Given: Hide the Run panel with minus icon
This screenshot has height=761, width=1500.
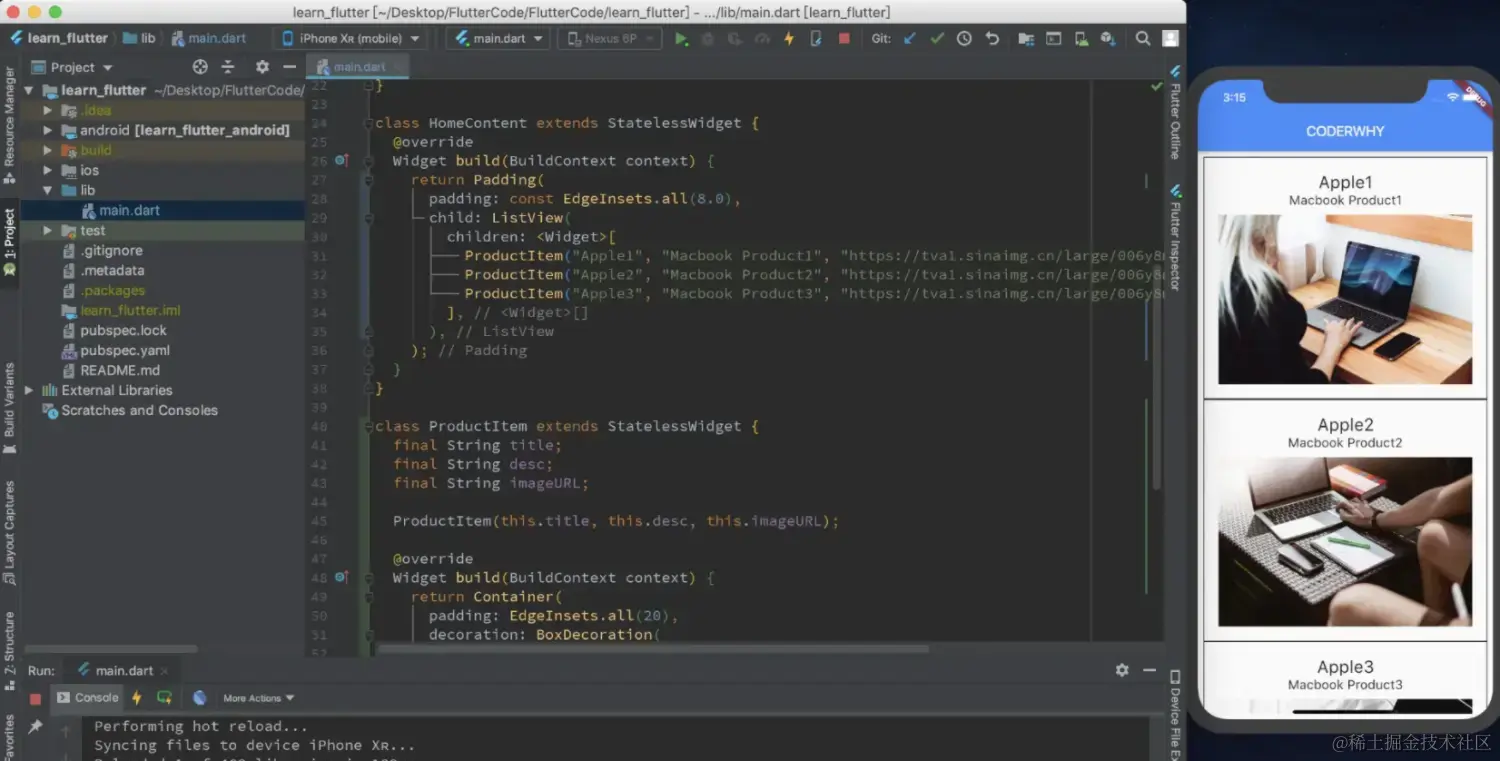Looking at the screenshot, I should coord(1149,670).
